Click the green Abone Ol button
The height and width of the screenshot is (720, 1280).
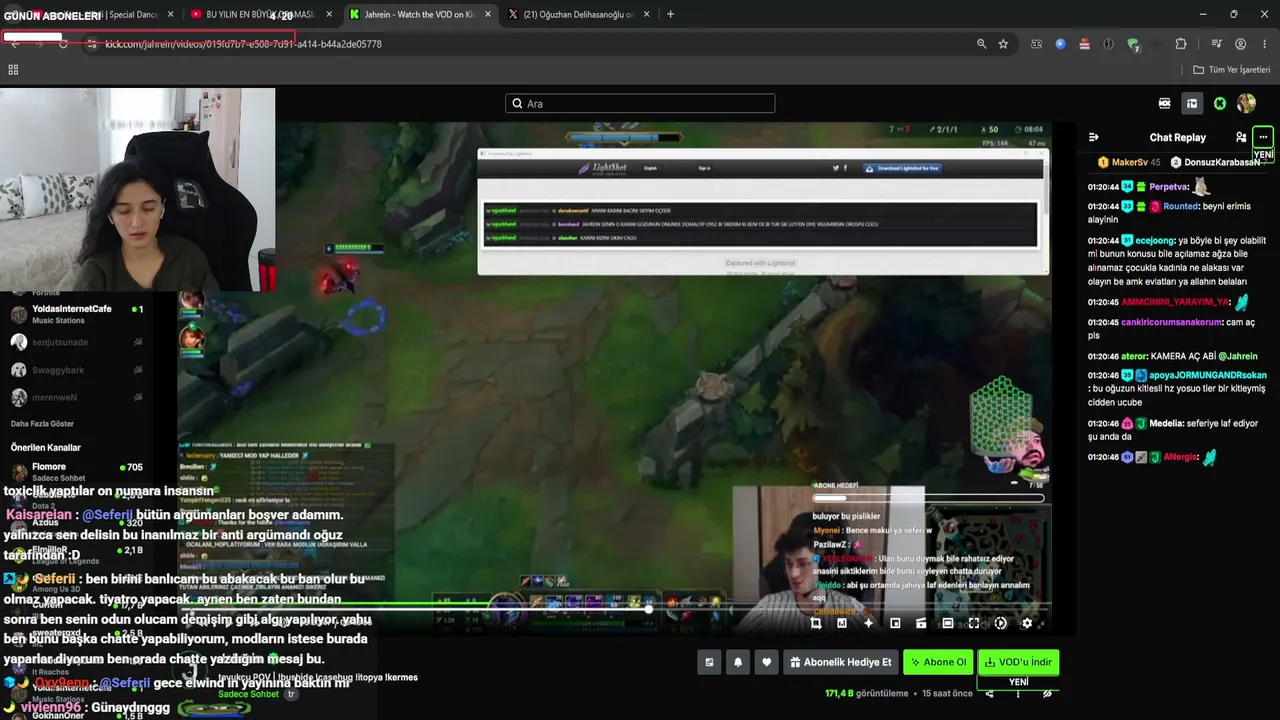[938, 662]
